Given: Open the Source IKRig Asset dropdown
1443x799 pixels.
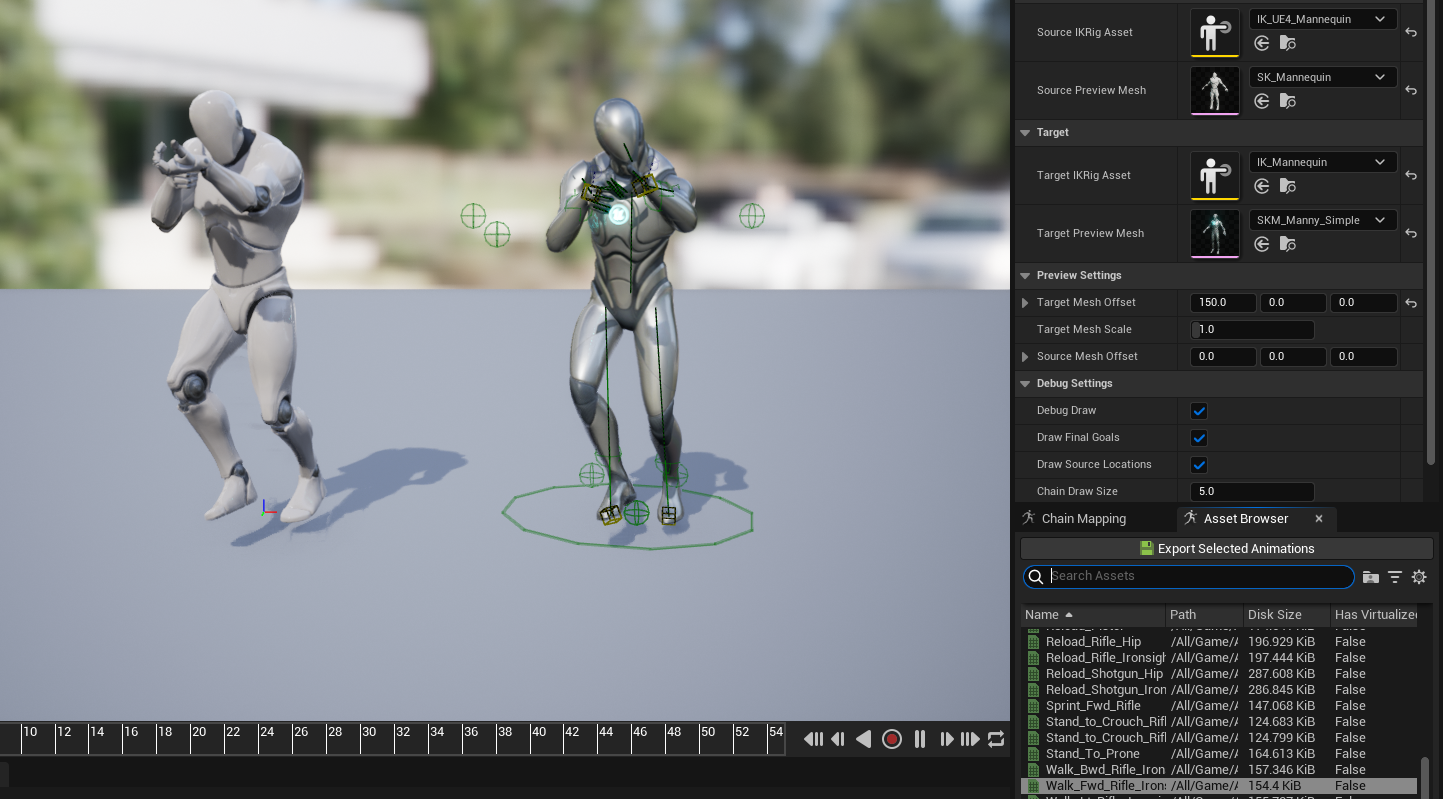Looking at the screenshot, I should (1322, 18).
